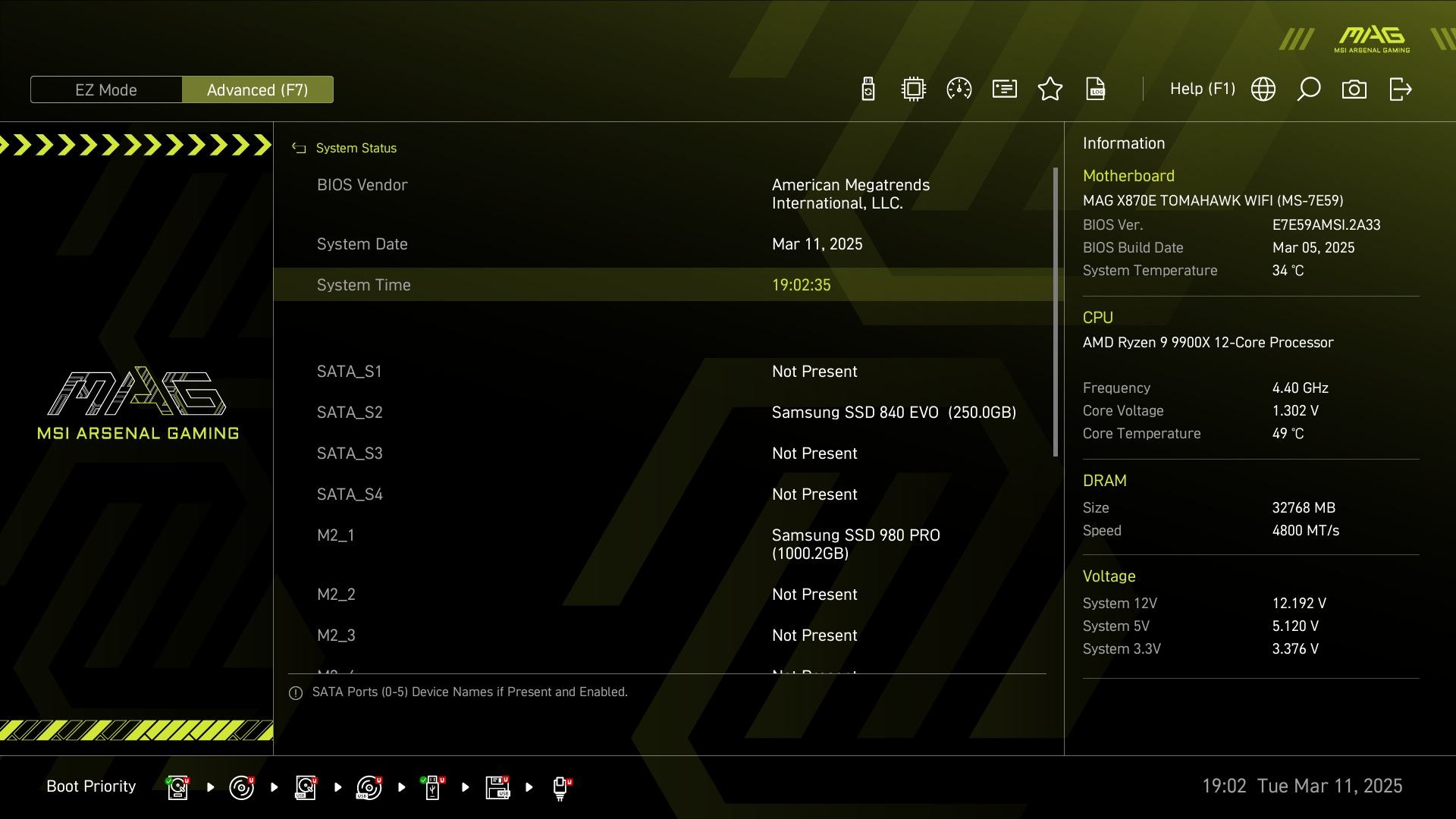The height and width of the screenshot is (819, 1456).
Task: Click the info icon beside SATA Ports help text
Action: pyautogui.click(x=296, y=693)
